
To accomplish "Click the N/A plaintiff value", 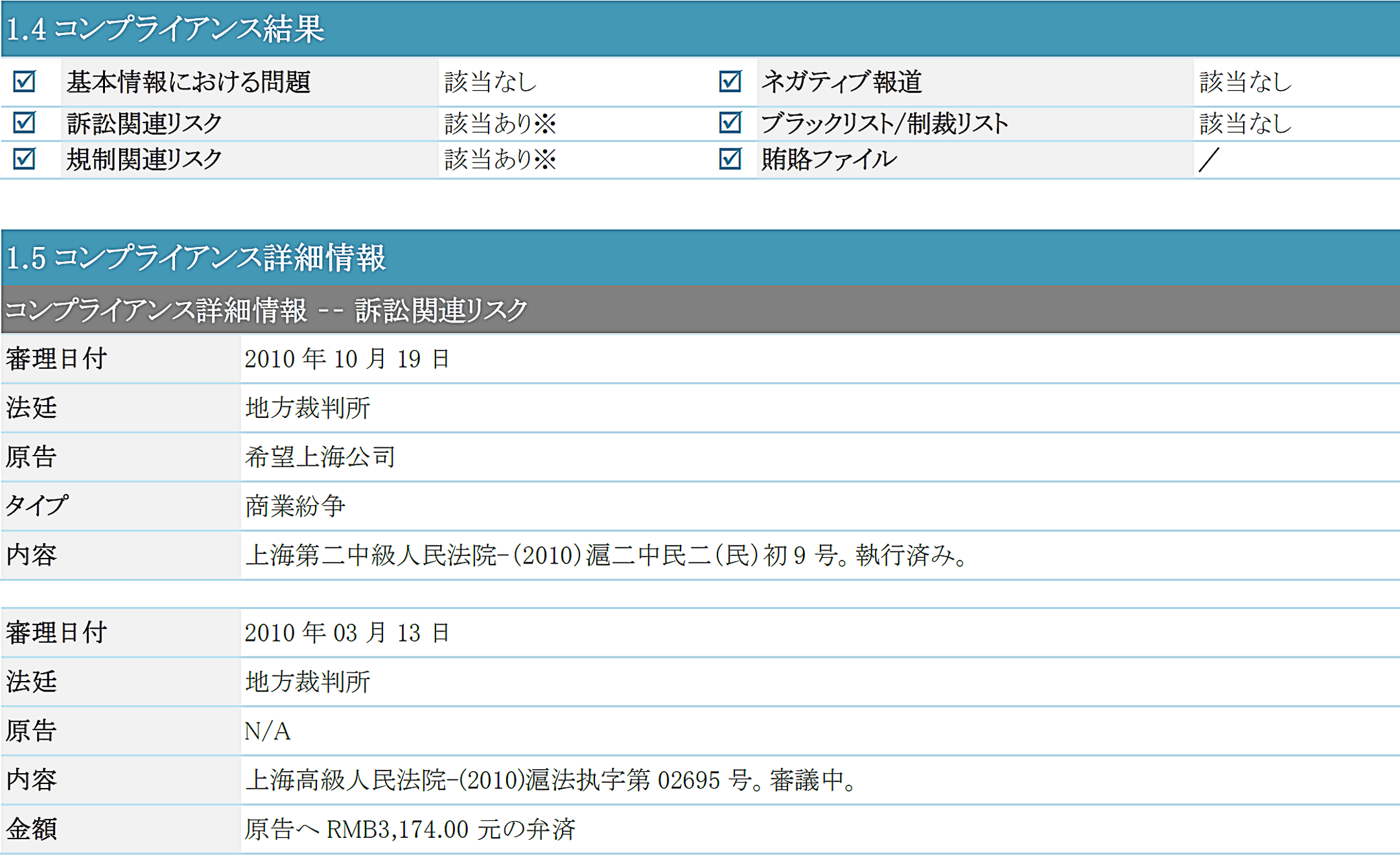I will tap(268, 732).
